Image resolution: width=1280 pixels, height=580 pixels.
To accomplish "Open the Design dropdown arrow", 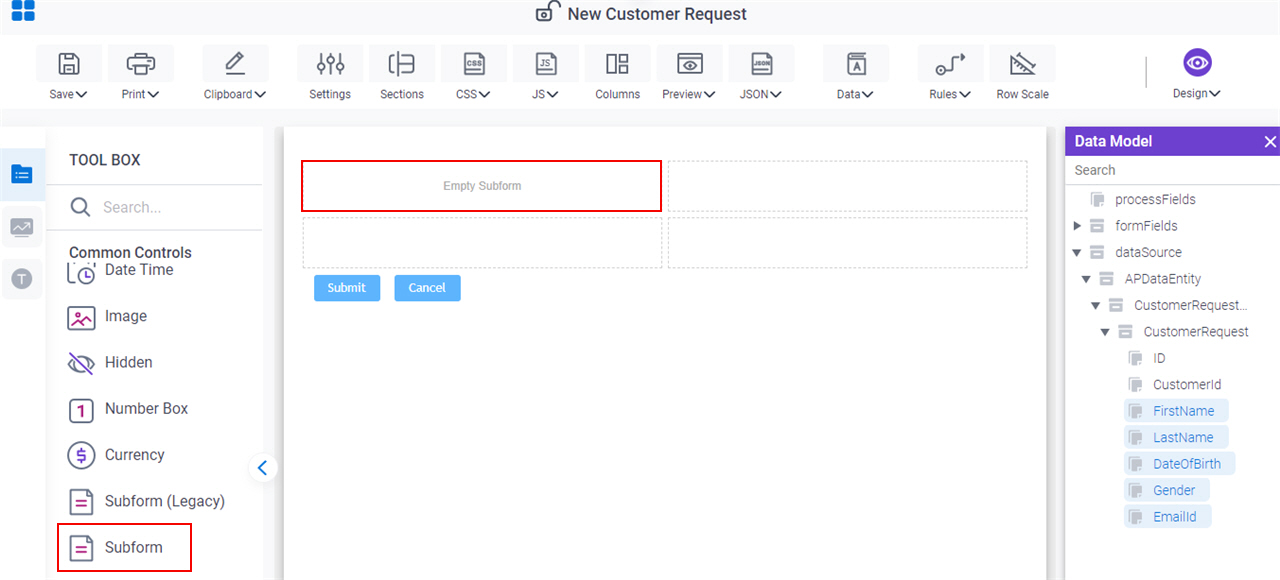I will (1215, 94).
